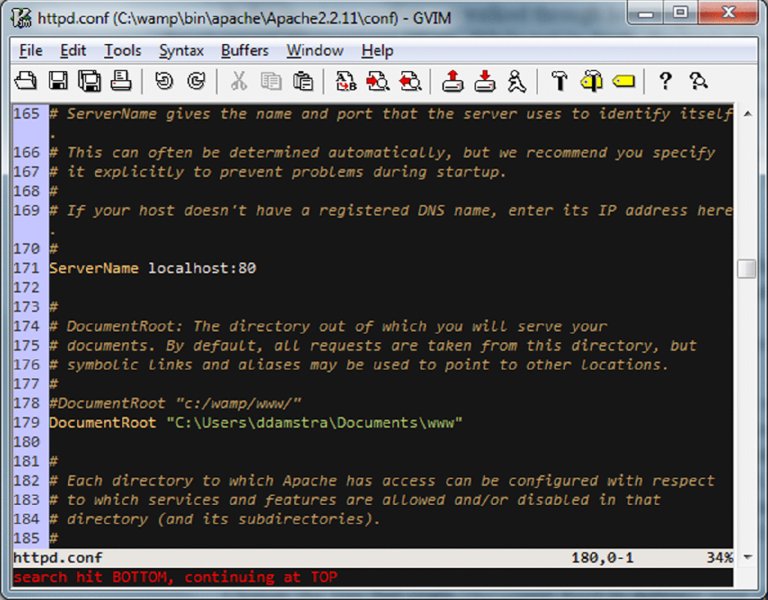Open the Tools menu
The width and height of the screenshot is (768, 600).
coord(122,50)
